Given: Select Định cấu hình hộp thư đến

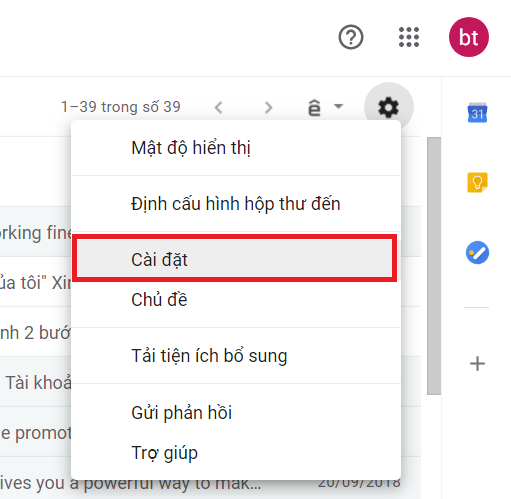Looking at the screenshot, I should 236,204.
